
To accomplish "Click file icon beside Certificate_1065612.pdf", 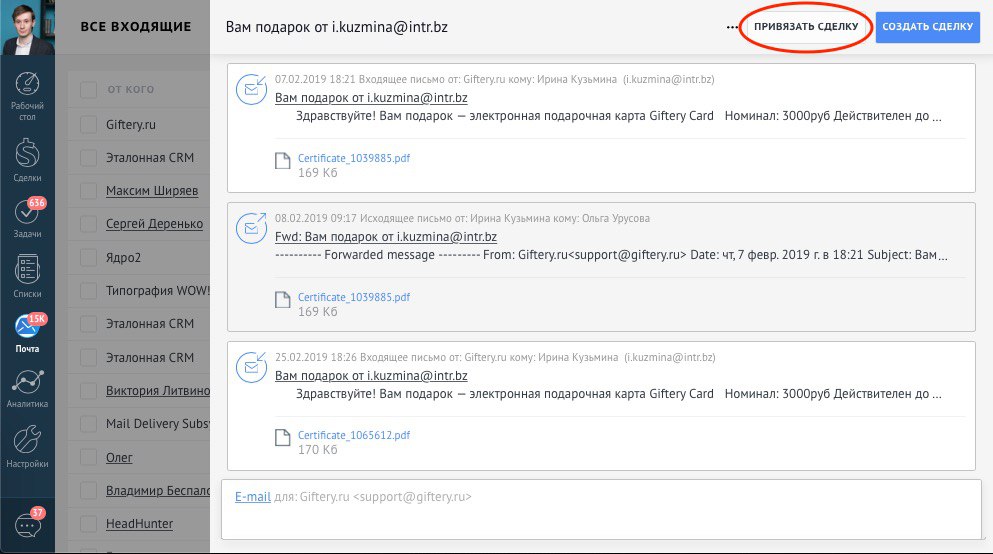I will 282,438.
